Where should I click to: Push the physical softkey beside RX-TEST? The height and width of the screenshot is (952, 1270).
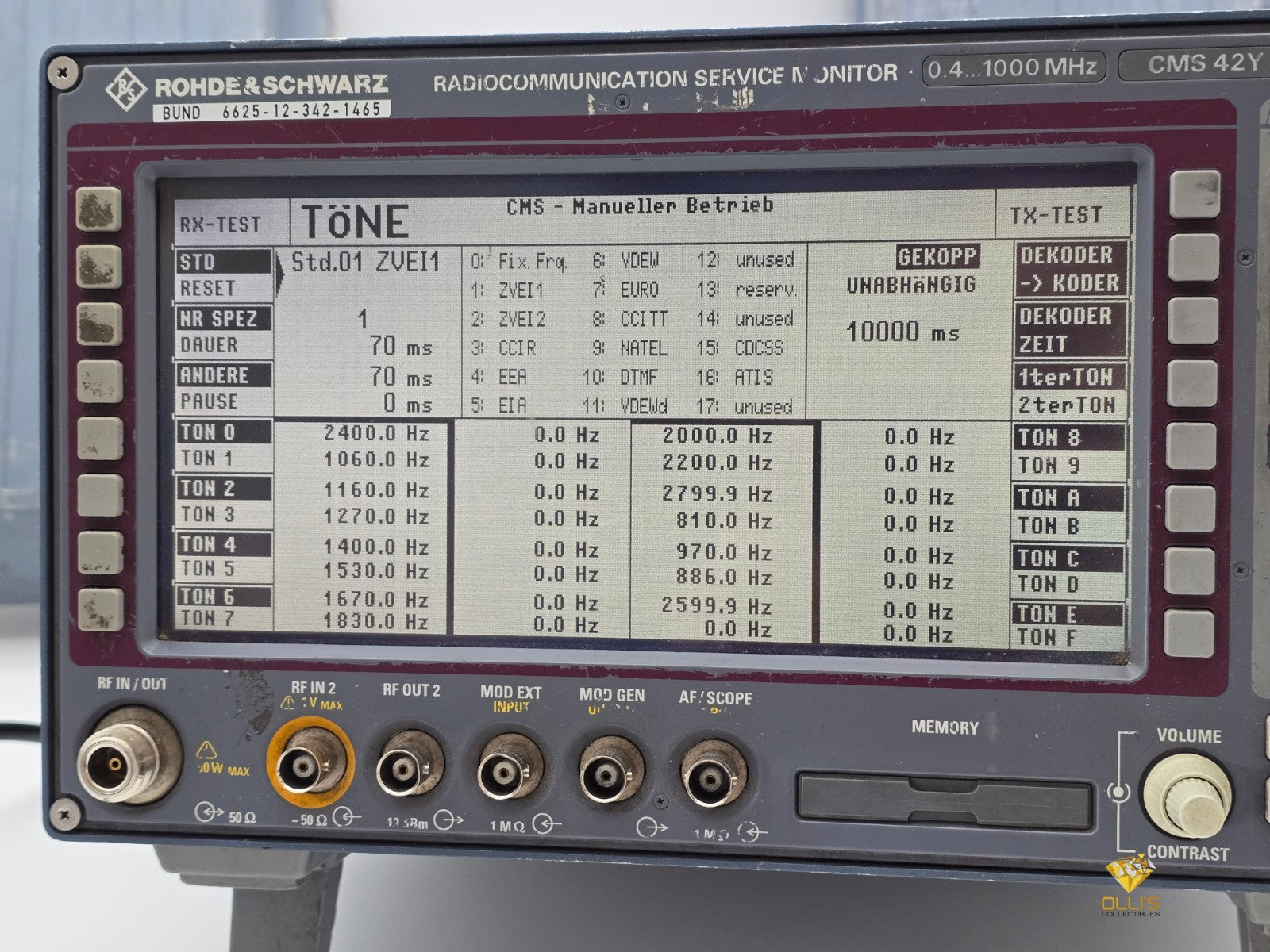(x=99, y=210)
